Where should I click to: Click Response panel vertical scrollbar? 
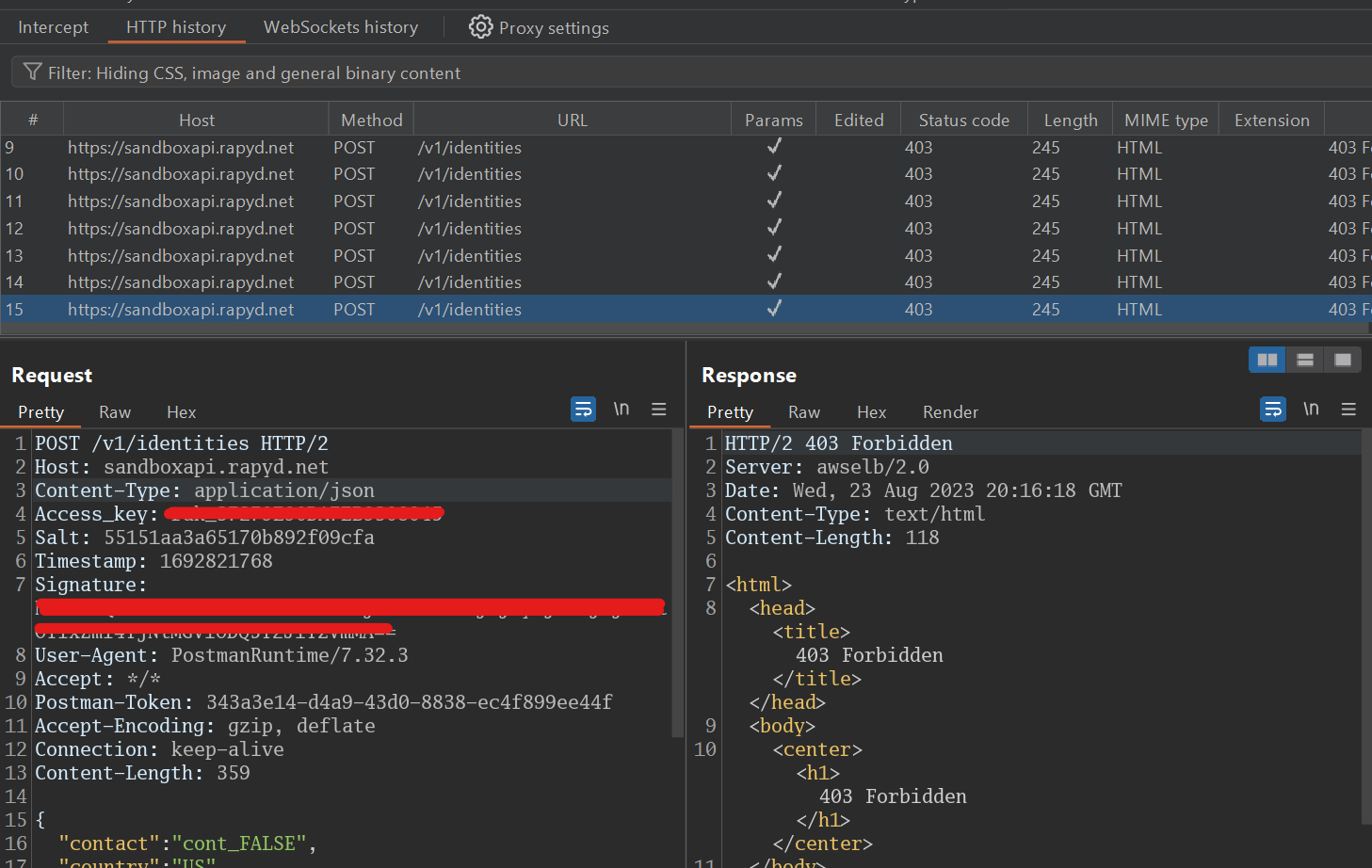[1366, 628]
